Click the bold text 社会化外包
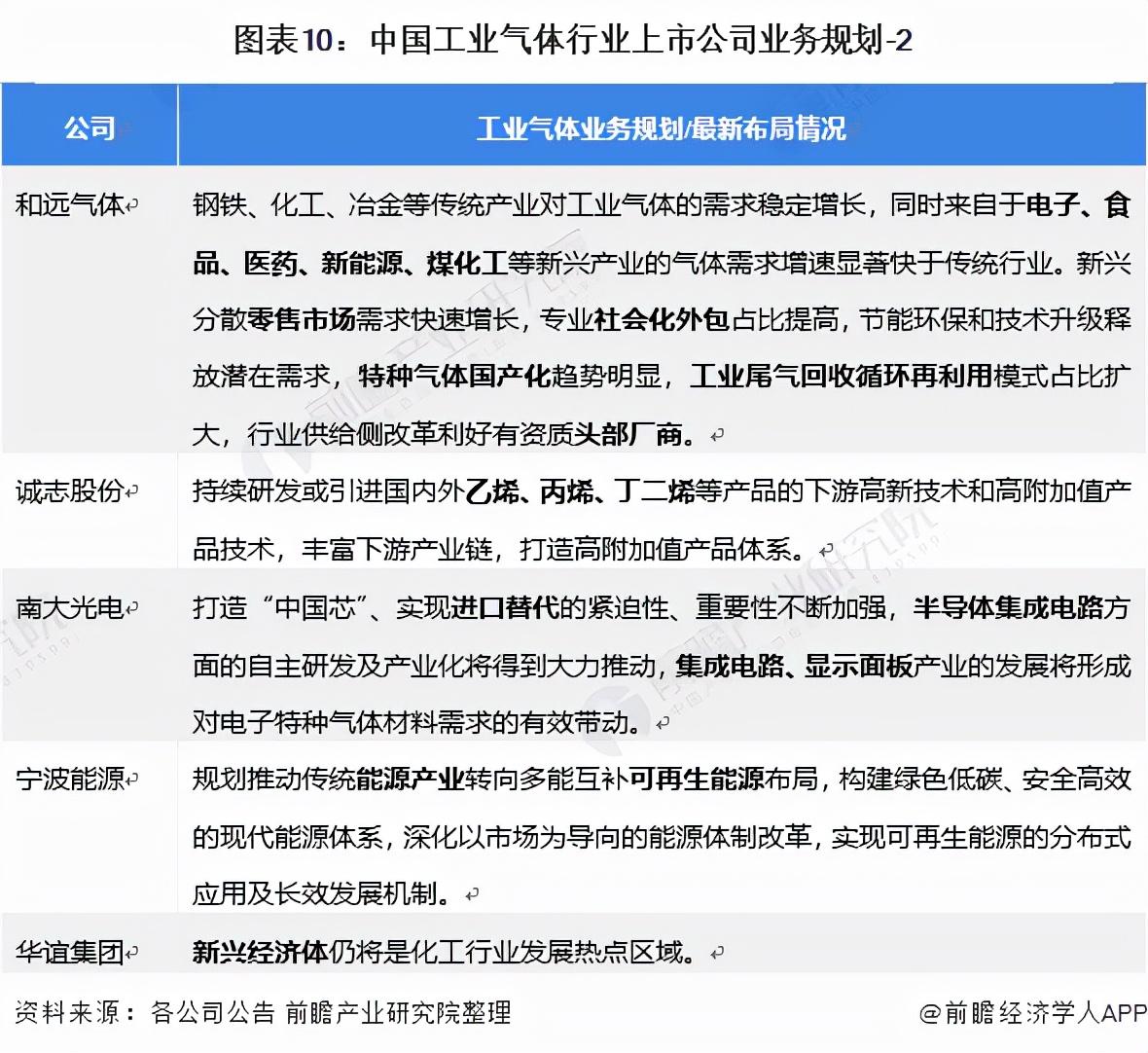1148x1053 pixels. coord(662,319)
